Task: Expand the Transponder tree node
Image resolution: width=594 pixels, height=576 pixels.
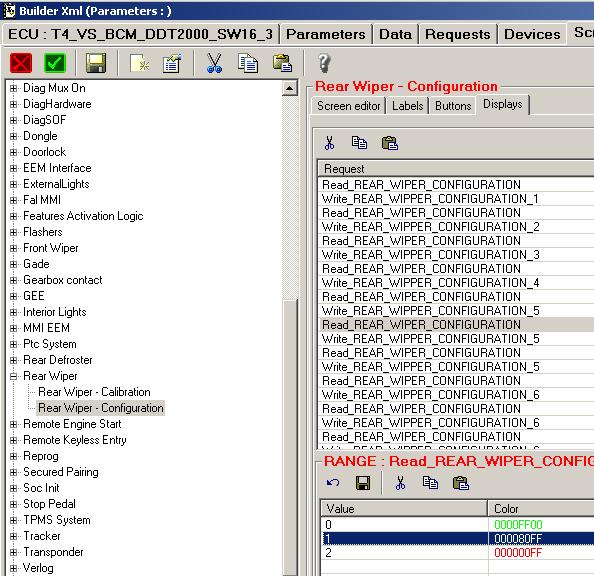Action: point(14,553)
